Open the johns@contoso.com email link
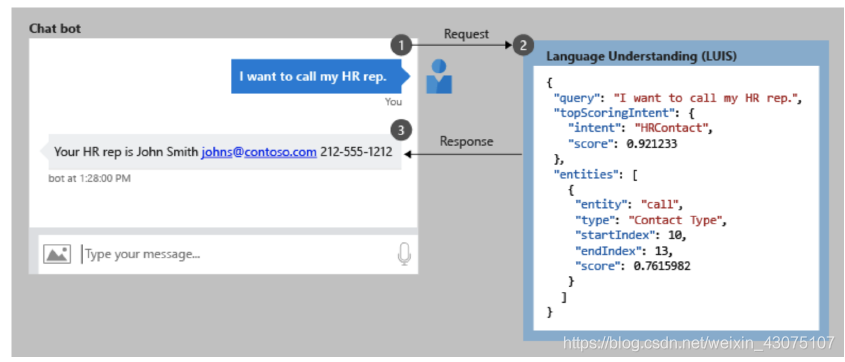 [259, 152]
